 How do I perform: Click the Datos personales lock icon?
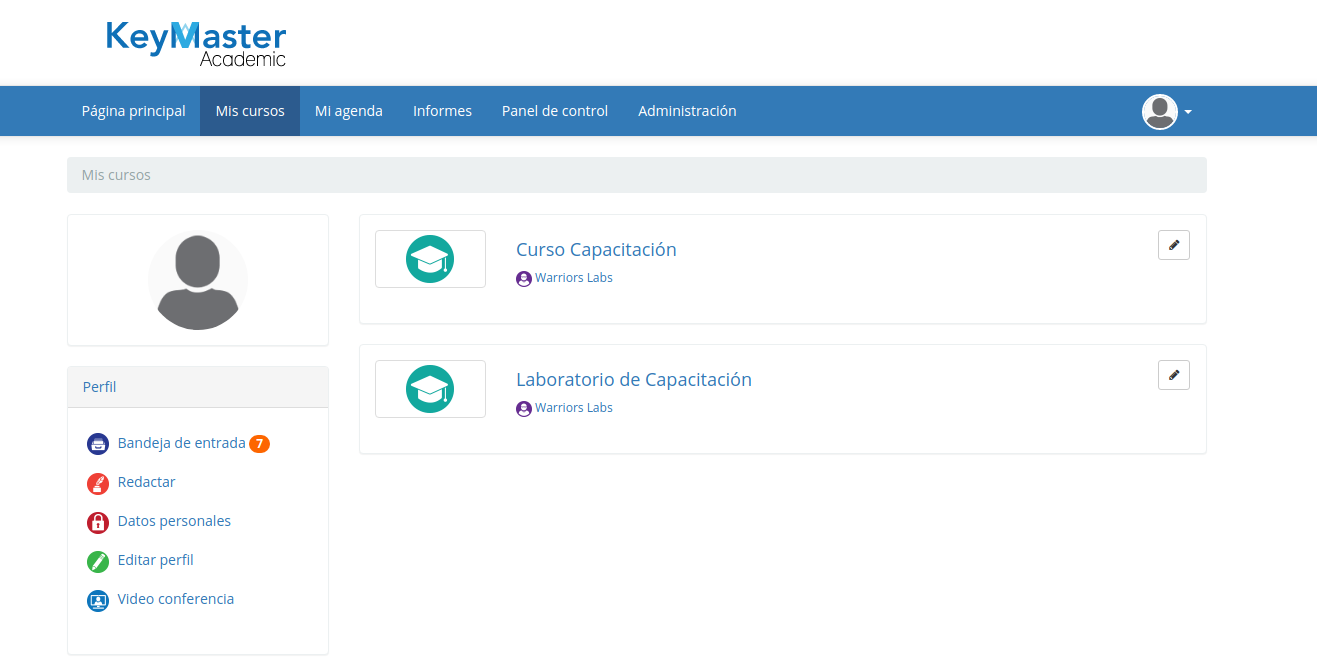pyautogui.click(x=97, y=522)
